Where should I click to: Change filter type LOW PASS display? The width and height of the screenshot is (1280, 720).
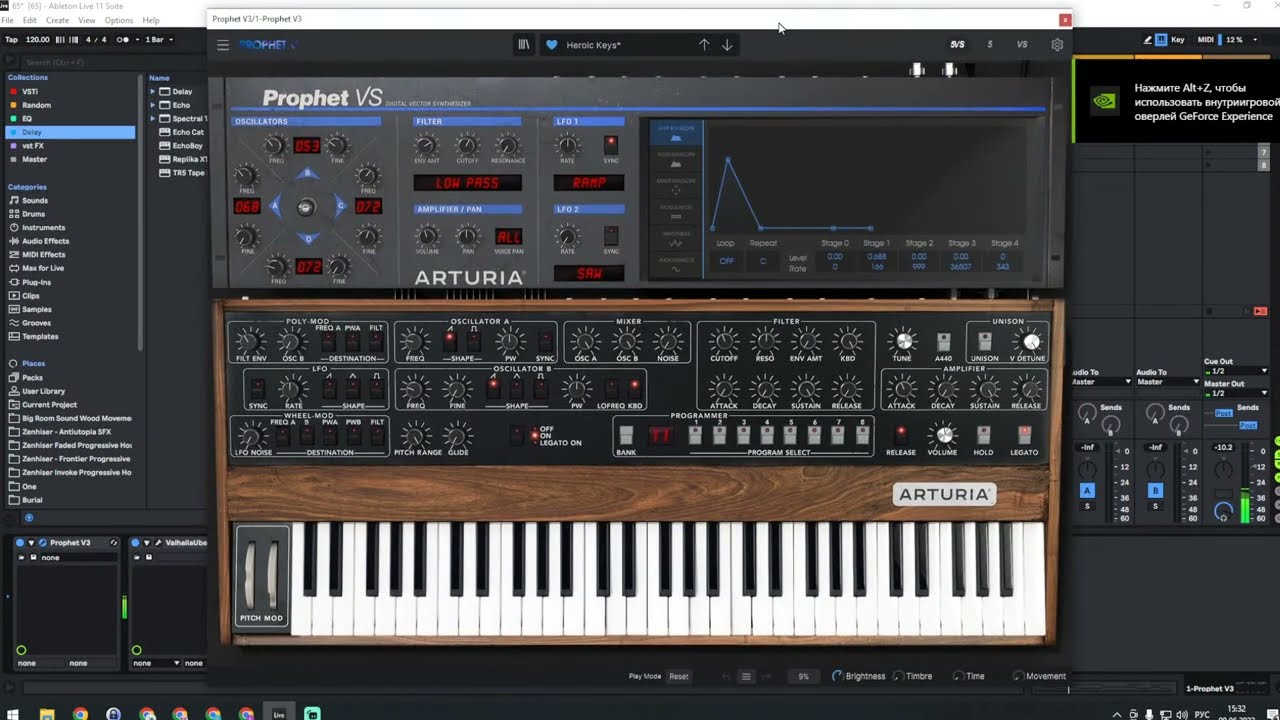pyautogui.click(x=468, y=183)
